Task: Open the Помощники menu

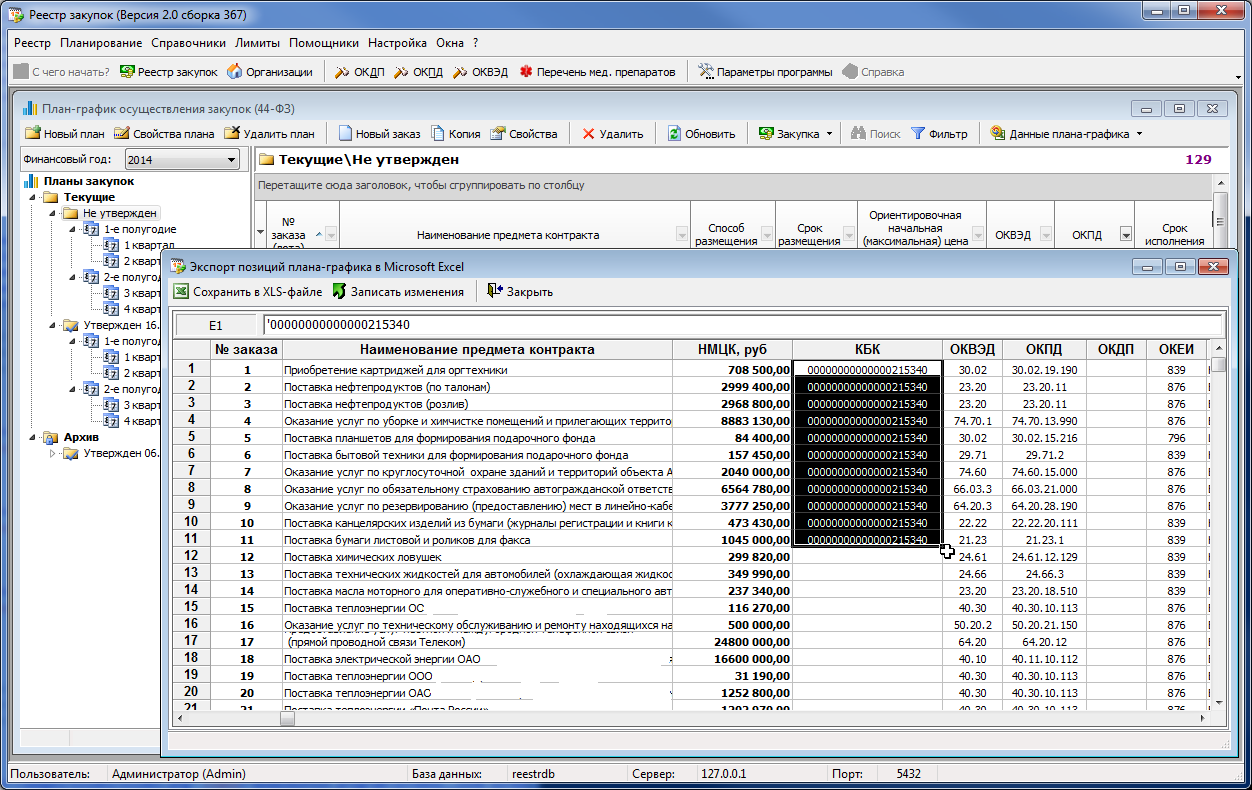Action: pos(324,43)
